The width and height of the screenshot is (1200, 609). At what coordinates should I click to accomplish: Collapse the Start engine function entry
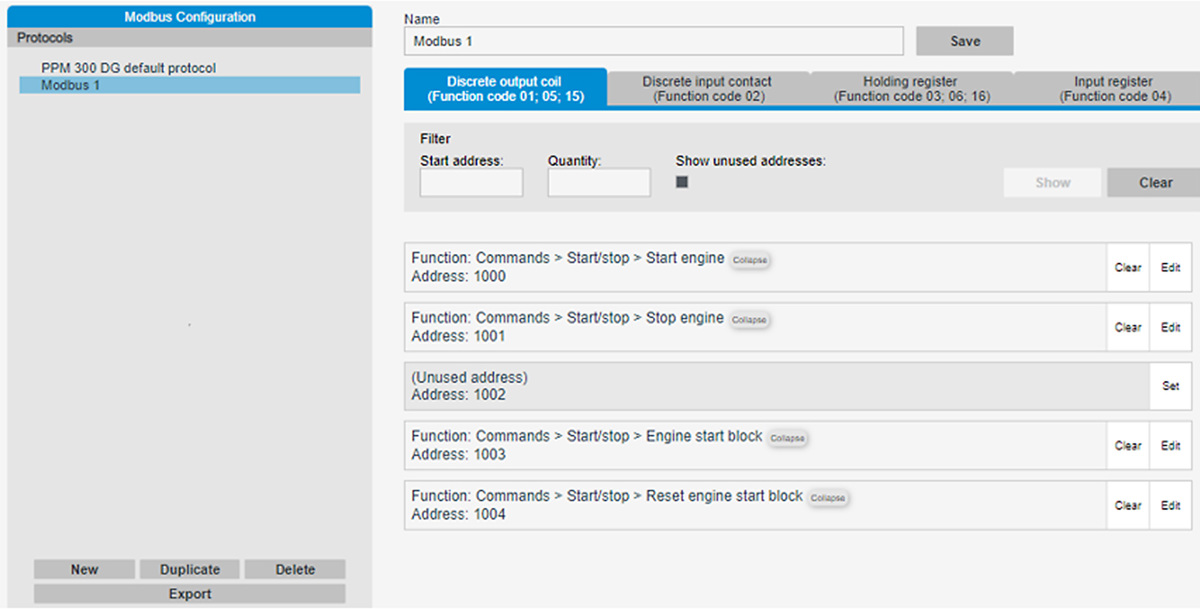[750, 260]
